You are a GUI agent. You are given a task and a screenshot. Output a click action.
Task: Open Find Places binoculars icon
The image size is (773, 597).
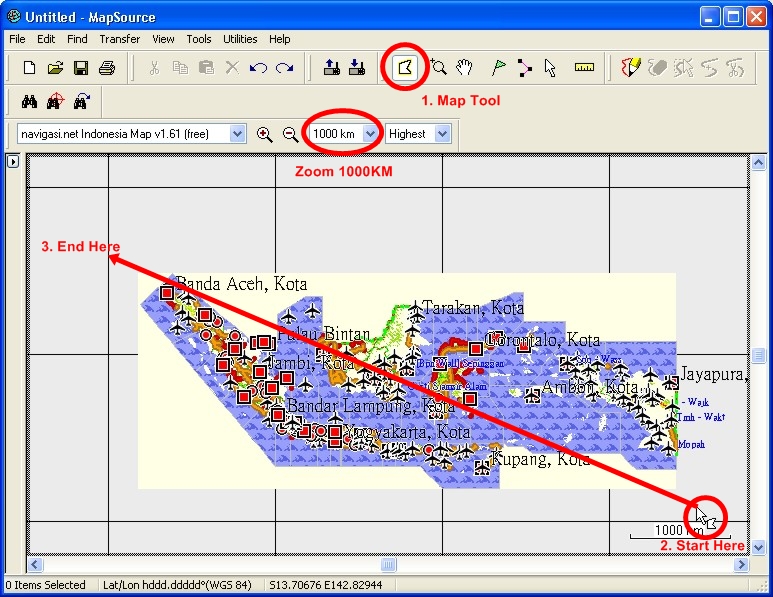[x=30, y=102]
